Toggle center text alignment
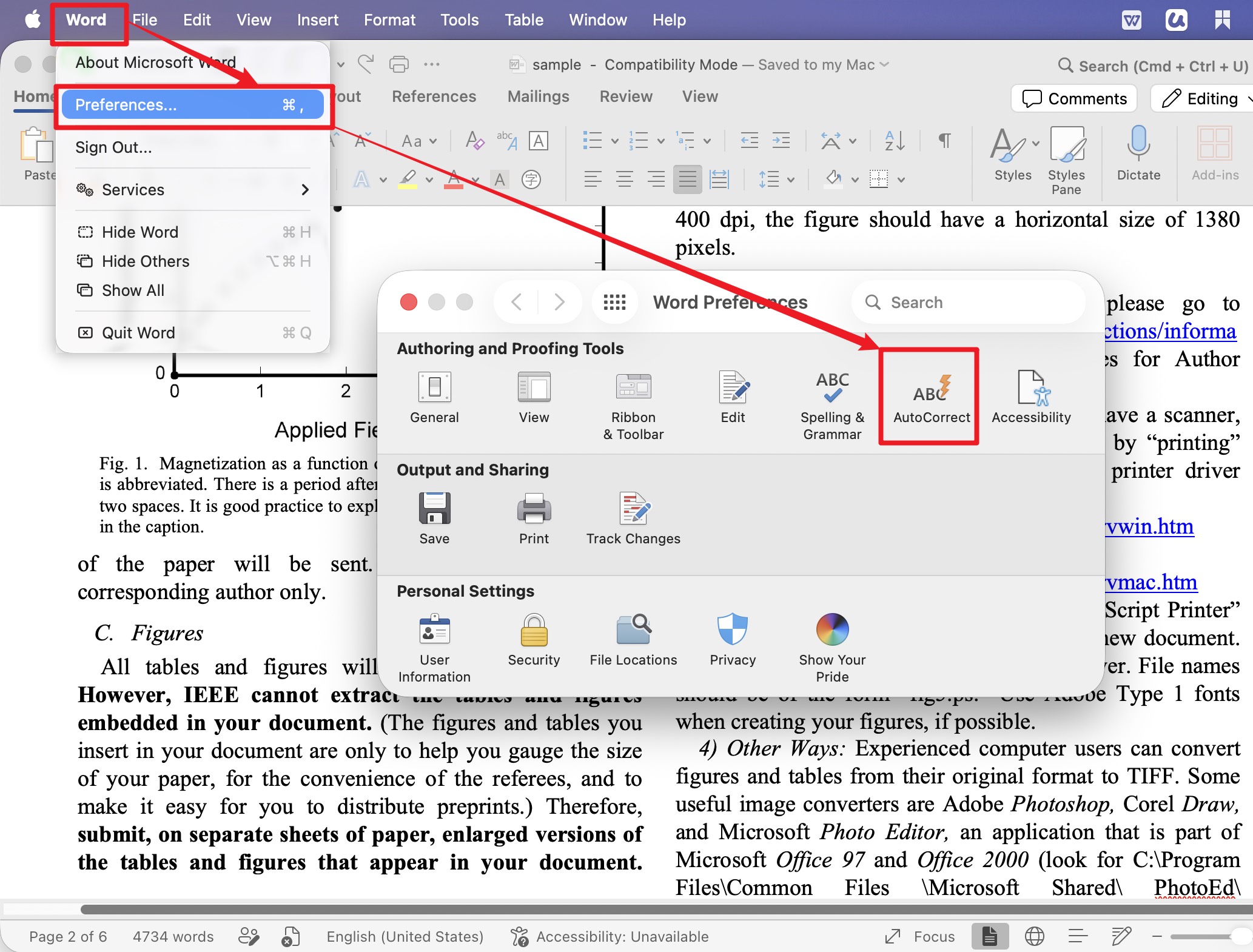 pyautogui.click(x=624, y=179)
